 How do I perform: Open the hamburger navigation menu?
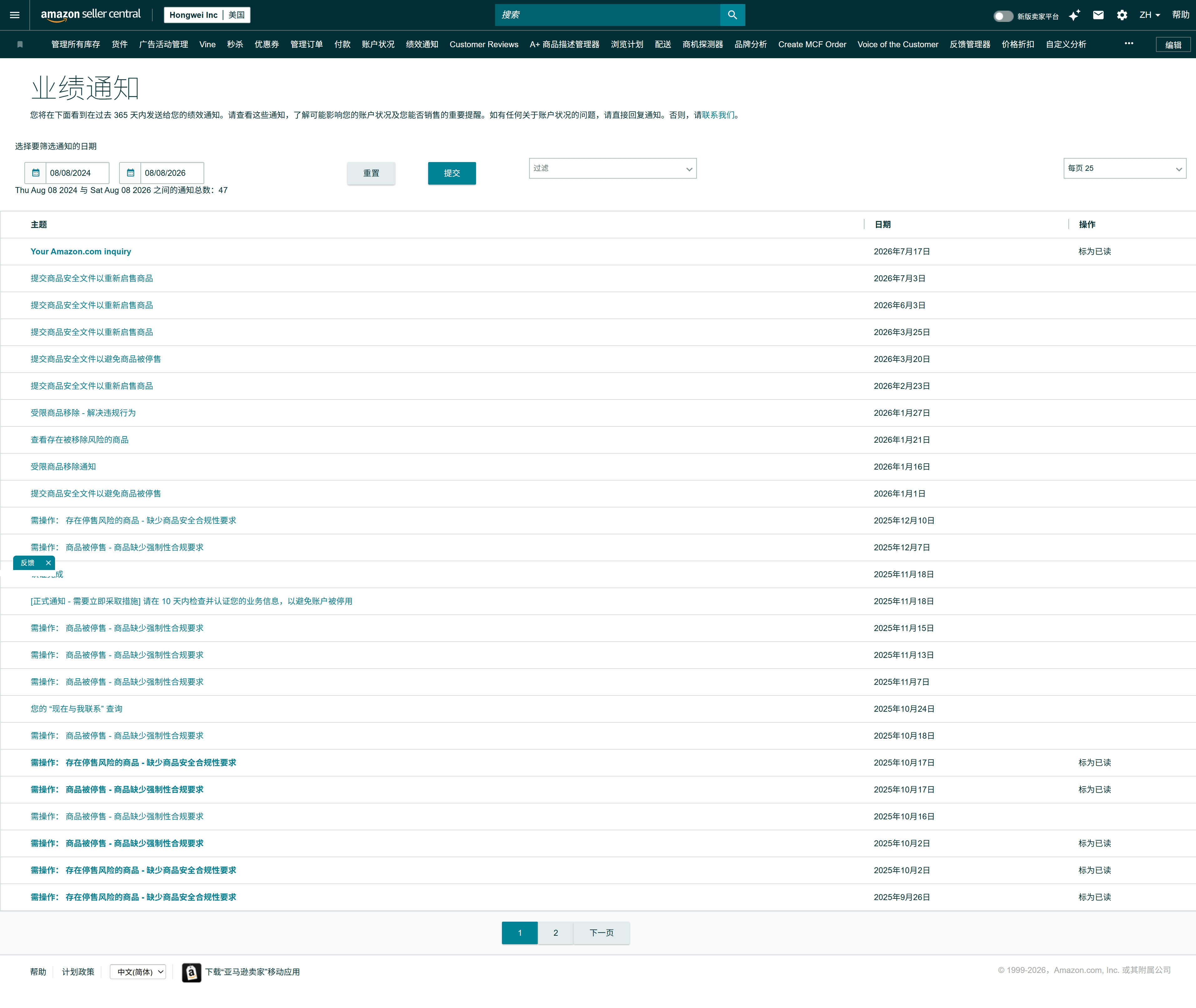(x=15, y=15)
